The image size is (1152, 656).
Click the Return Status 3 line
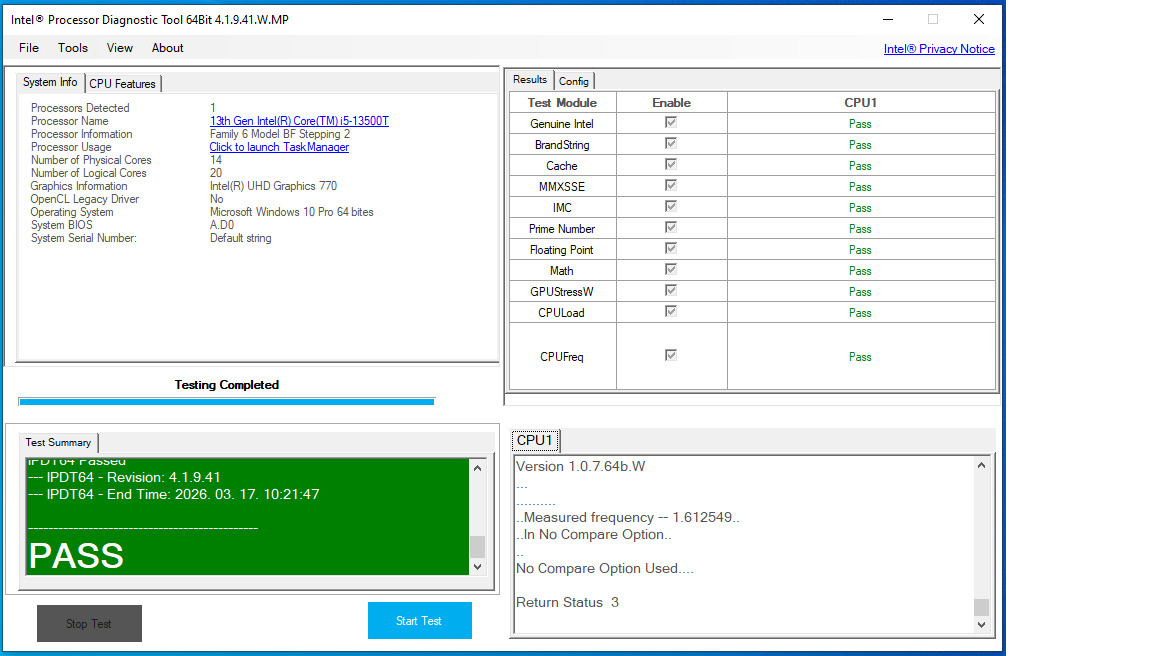pyautogui.click(x=567, y=602)
